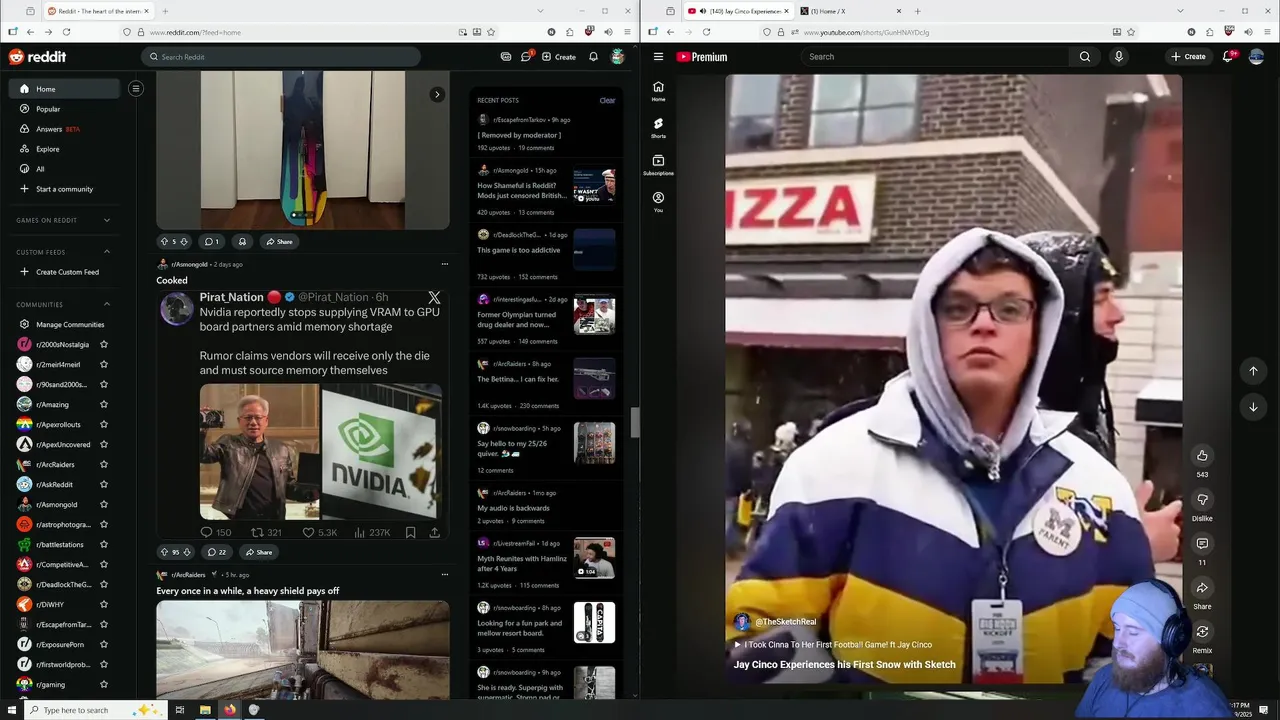Open Reddit notifications bell
The width and height of the screenshot is (1280, 720).
coord(593,57)
